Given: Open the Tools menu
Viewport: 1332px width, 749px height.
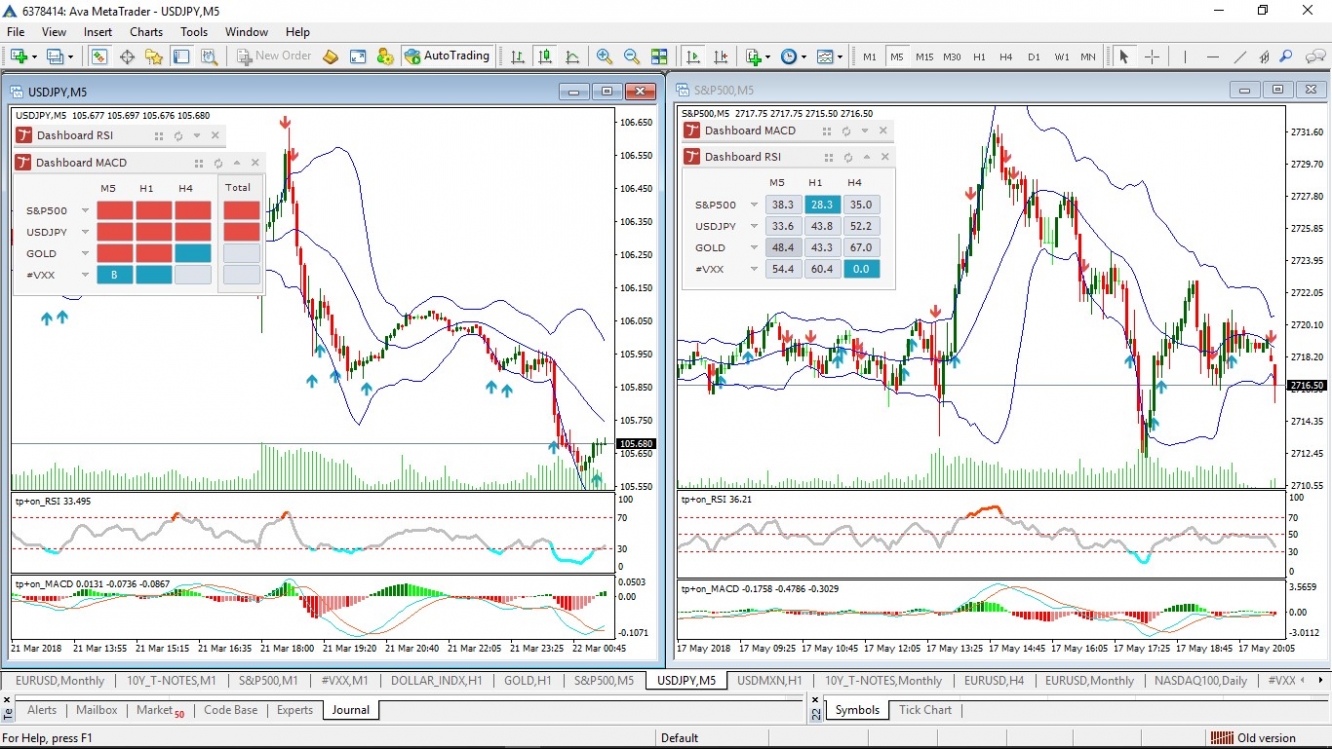Looking at the screenshot, I should [194, 32].
